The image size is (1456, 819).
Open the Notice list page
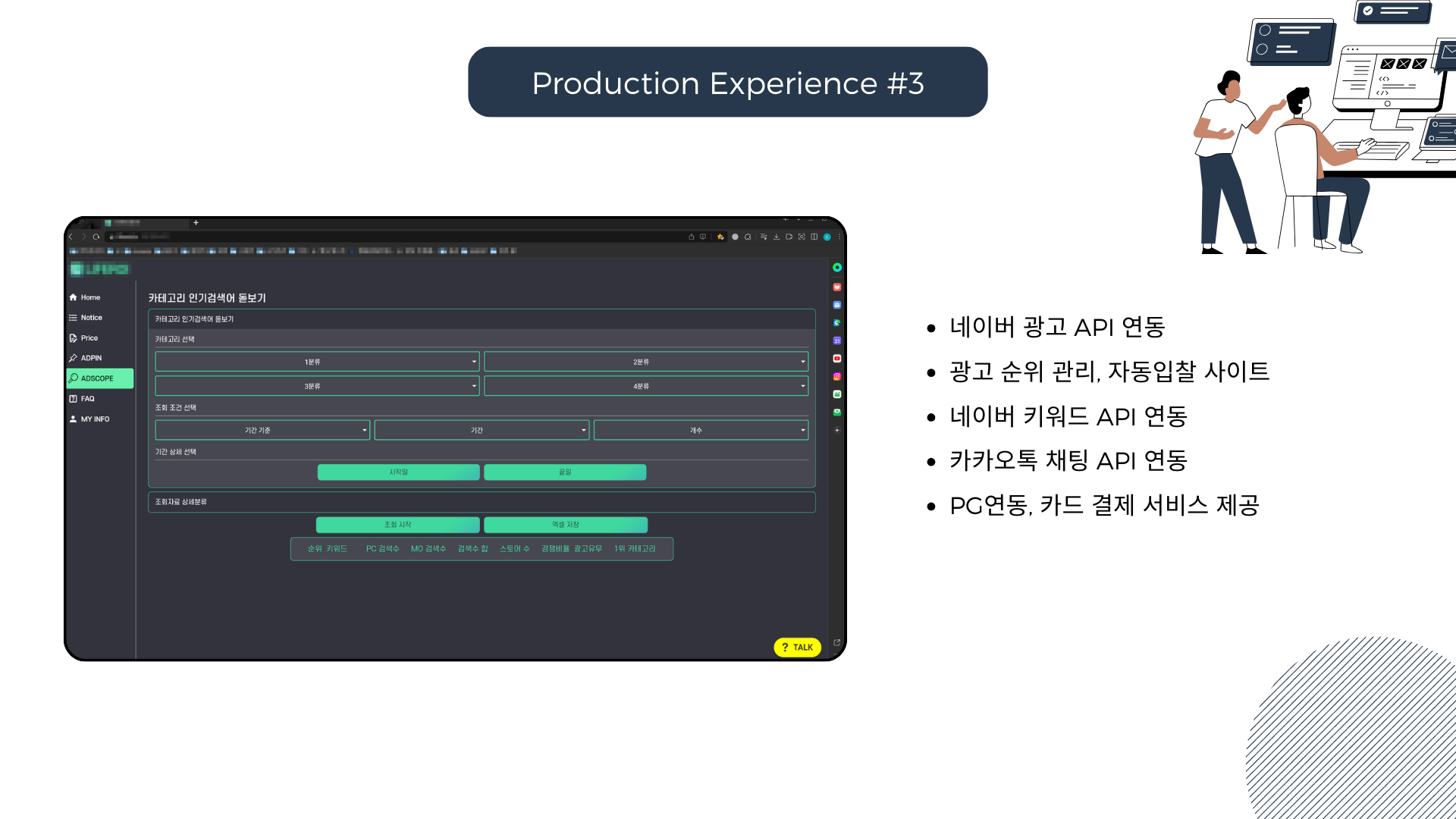tap(91, 318)
